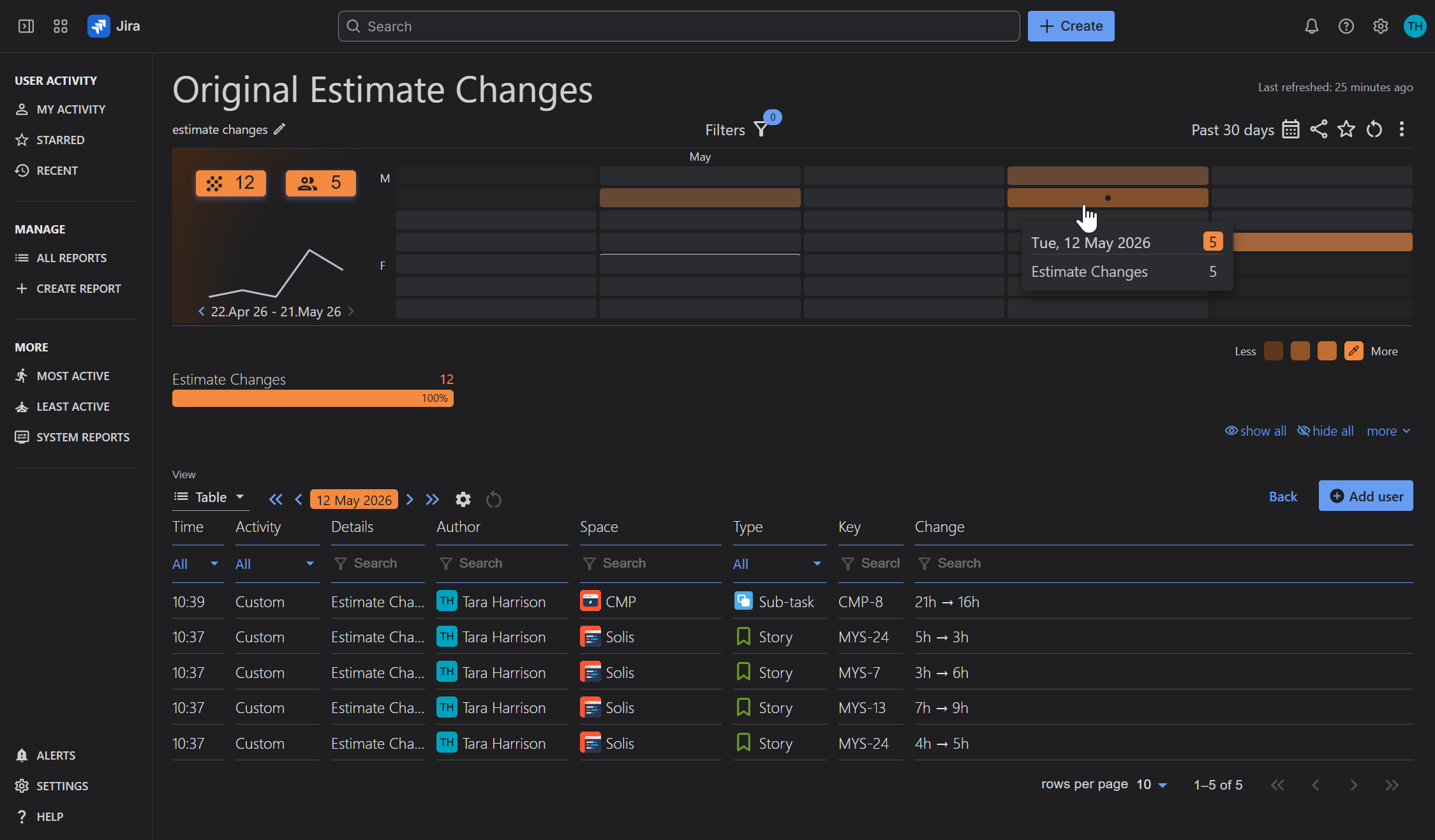This screenshot has height=840, width=1435.
Task: Go to previous date range chevron
Action: pyautogui.click(x=202, y=311)
